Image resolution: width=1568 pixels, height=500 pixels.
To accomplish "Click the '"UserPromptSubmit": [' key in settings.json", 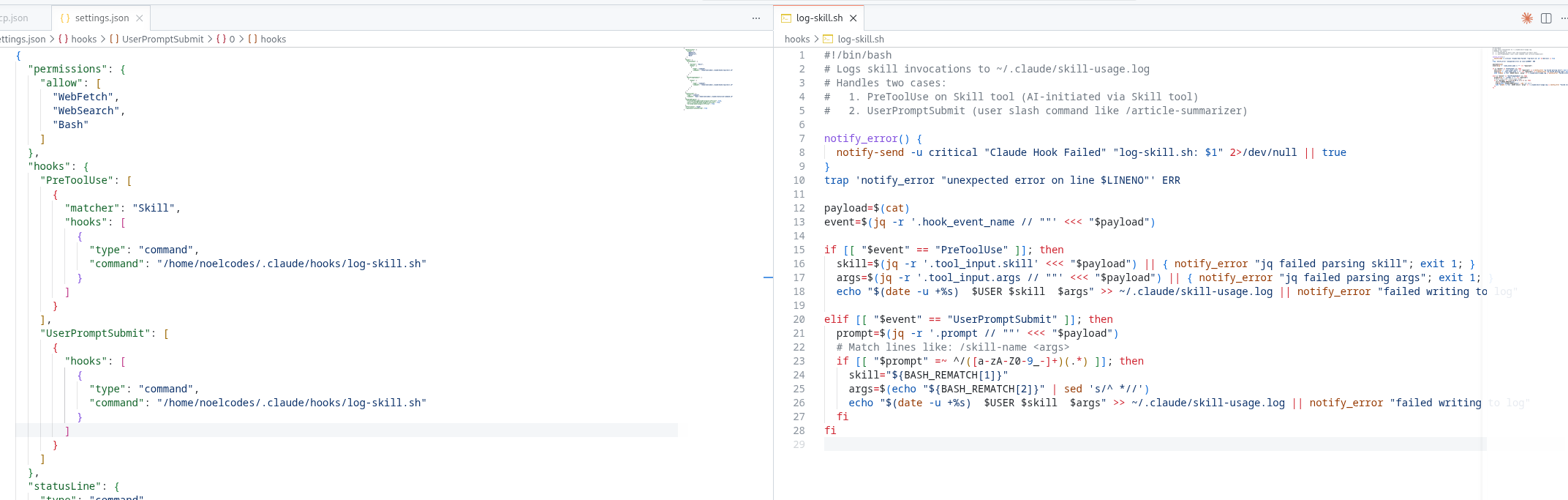I will pyautogui.click(x=105, y=333).
